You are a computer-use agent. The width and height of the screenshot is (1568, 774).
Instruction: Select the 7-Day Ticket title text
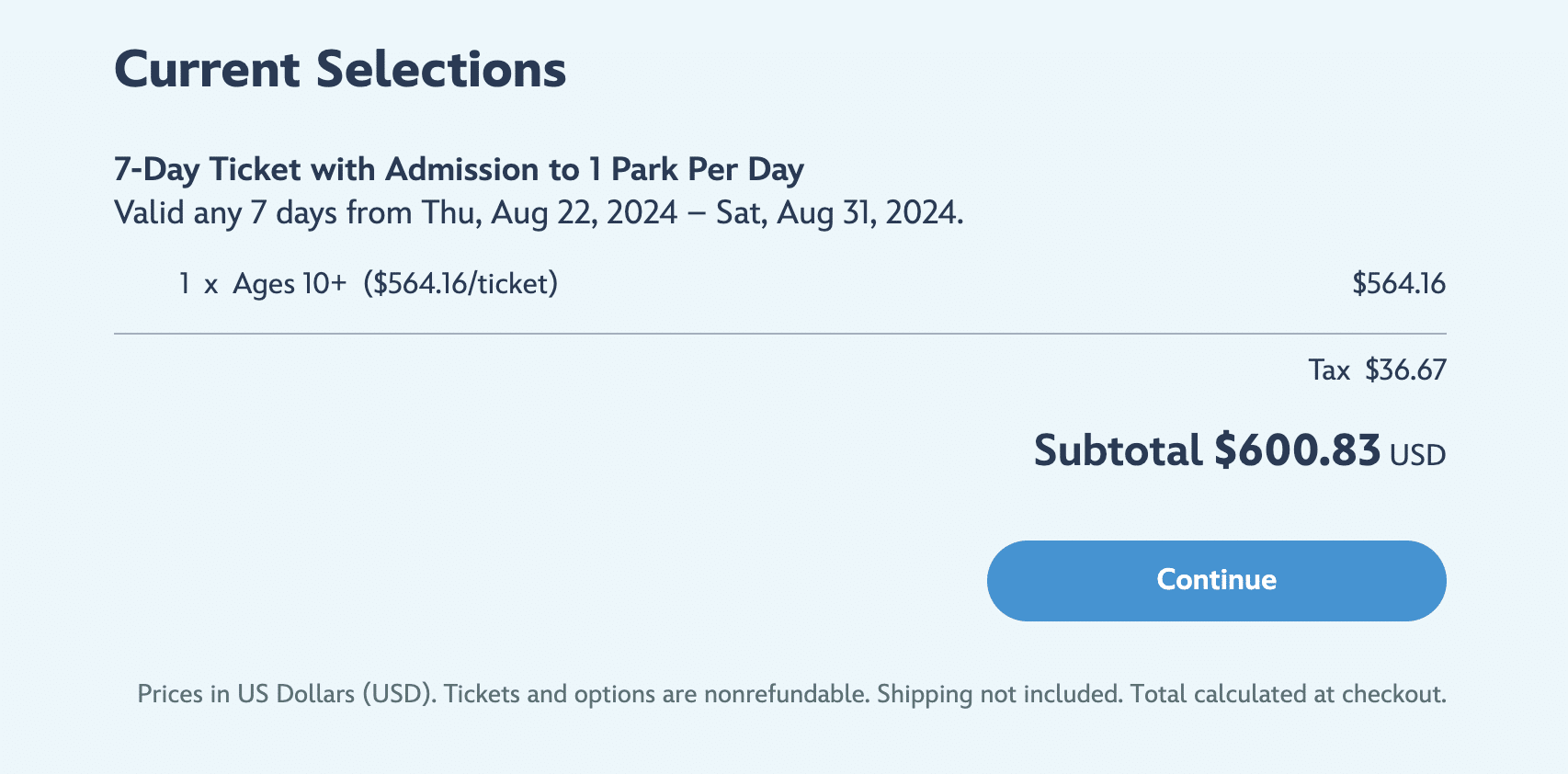tap(459, 170)
